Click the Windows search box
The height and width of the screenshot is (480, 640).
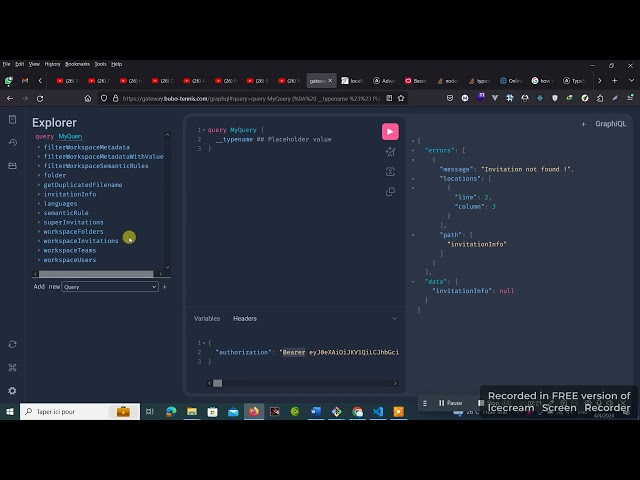80,412
